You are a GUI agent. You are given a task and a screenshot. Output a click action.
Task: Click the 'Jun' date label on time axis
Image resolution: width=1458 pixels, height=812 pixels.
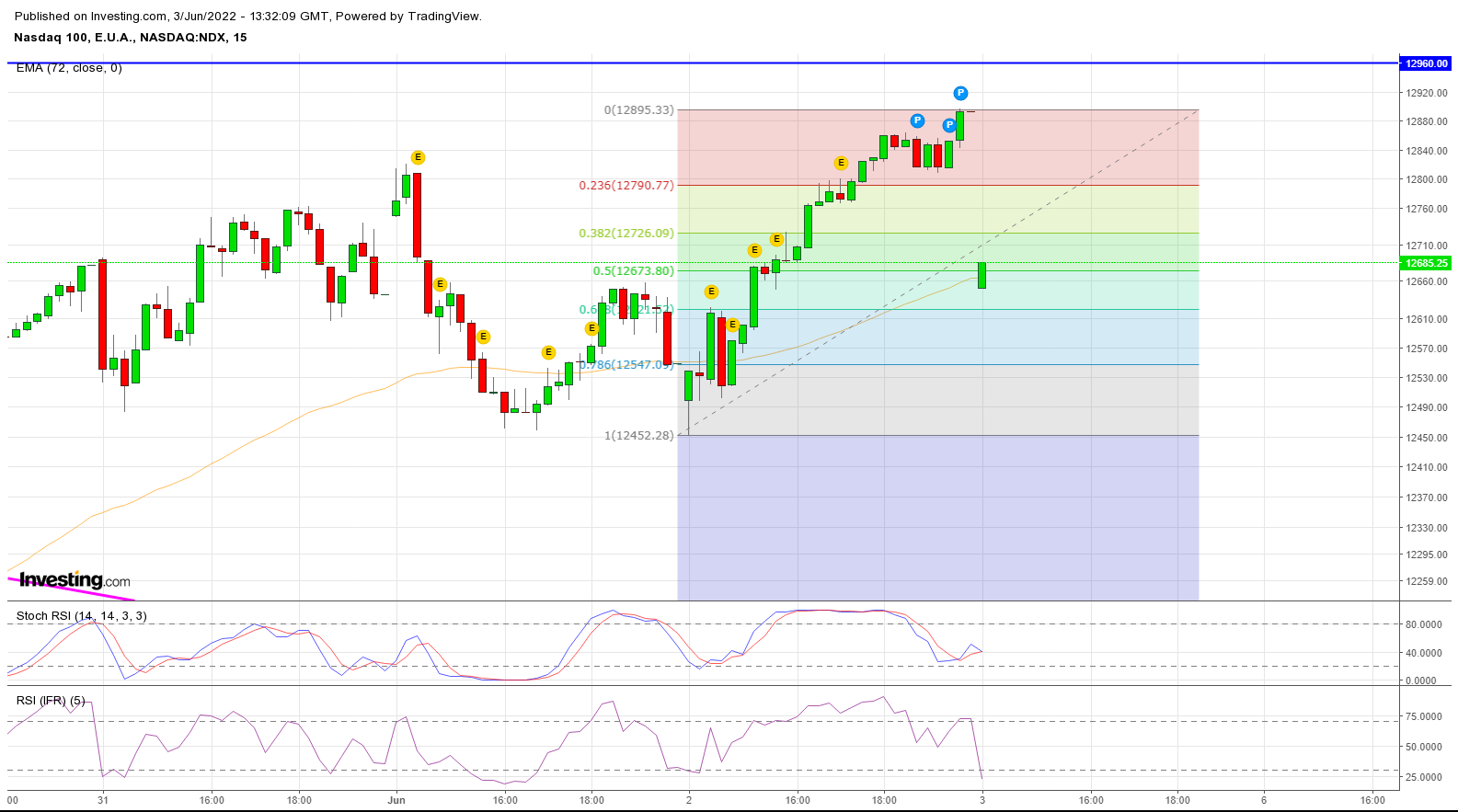(x=396, y=800)
